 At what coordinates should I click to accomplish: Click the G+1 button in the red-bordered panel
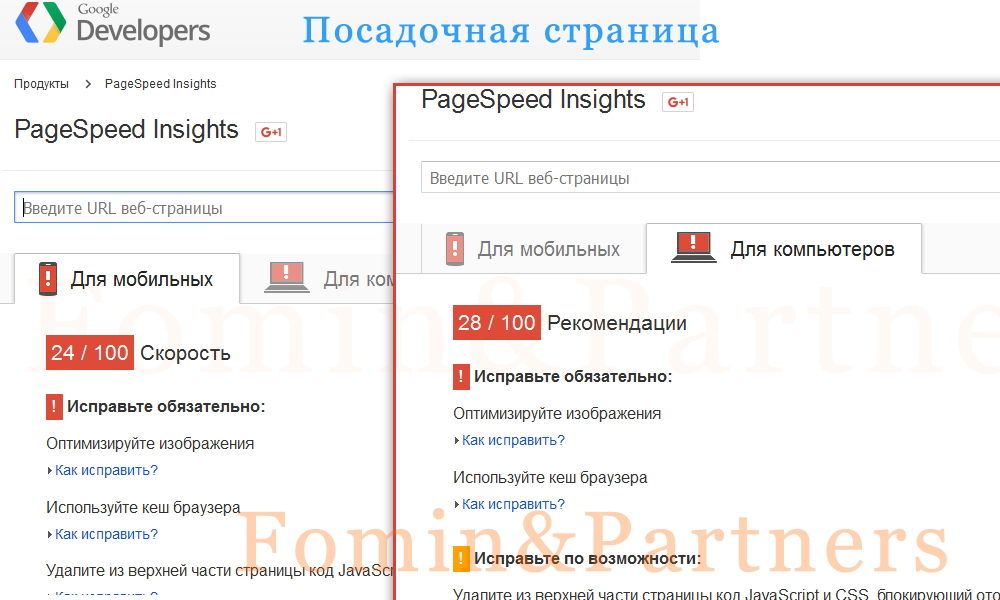click(678, 102)
